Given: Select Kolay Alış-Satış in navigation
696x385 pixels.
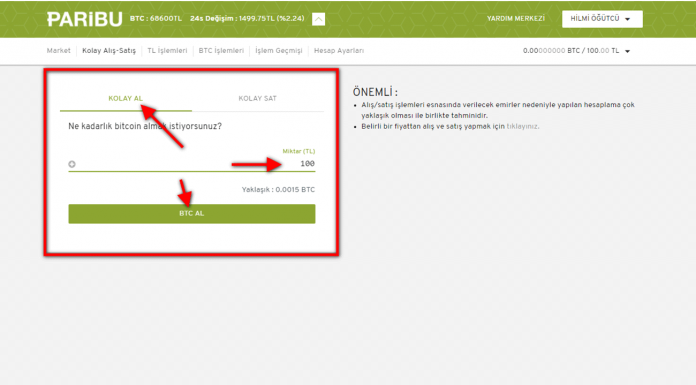Looking at the screenshot, I should 109,51.
